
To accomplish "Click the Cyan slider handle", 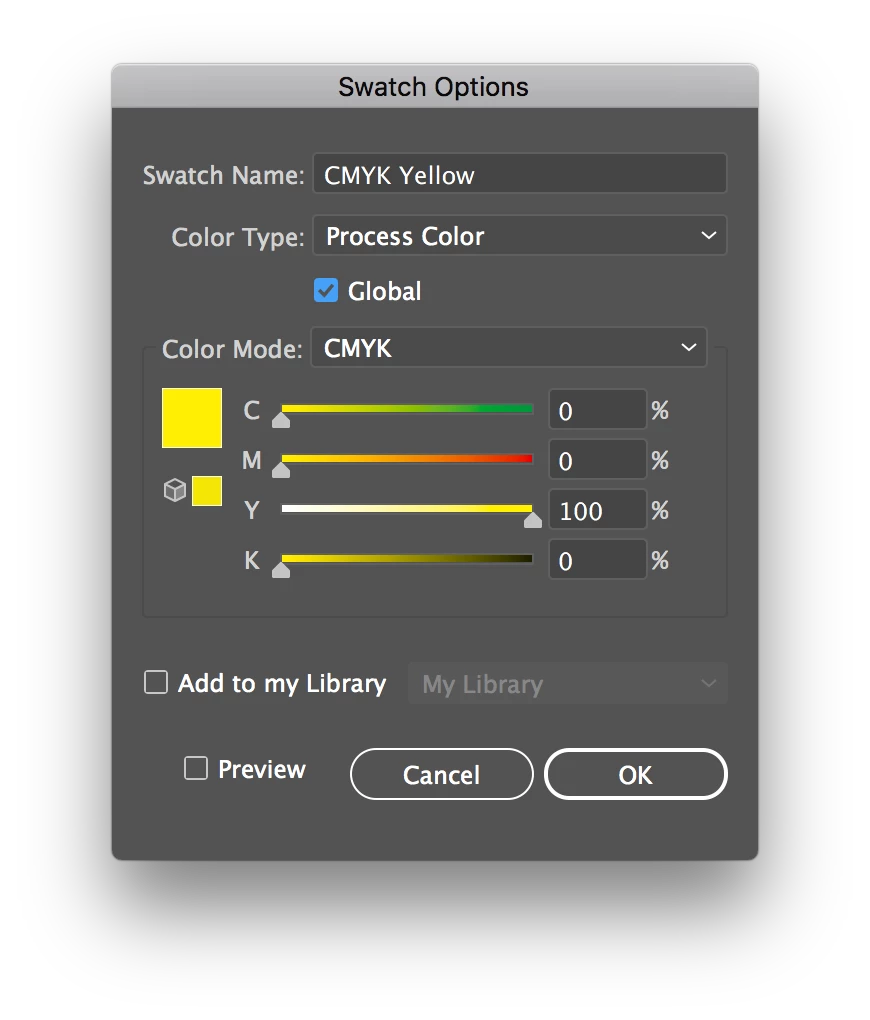I will (x=281, y=420).
